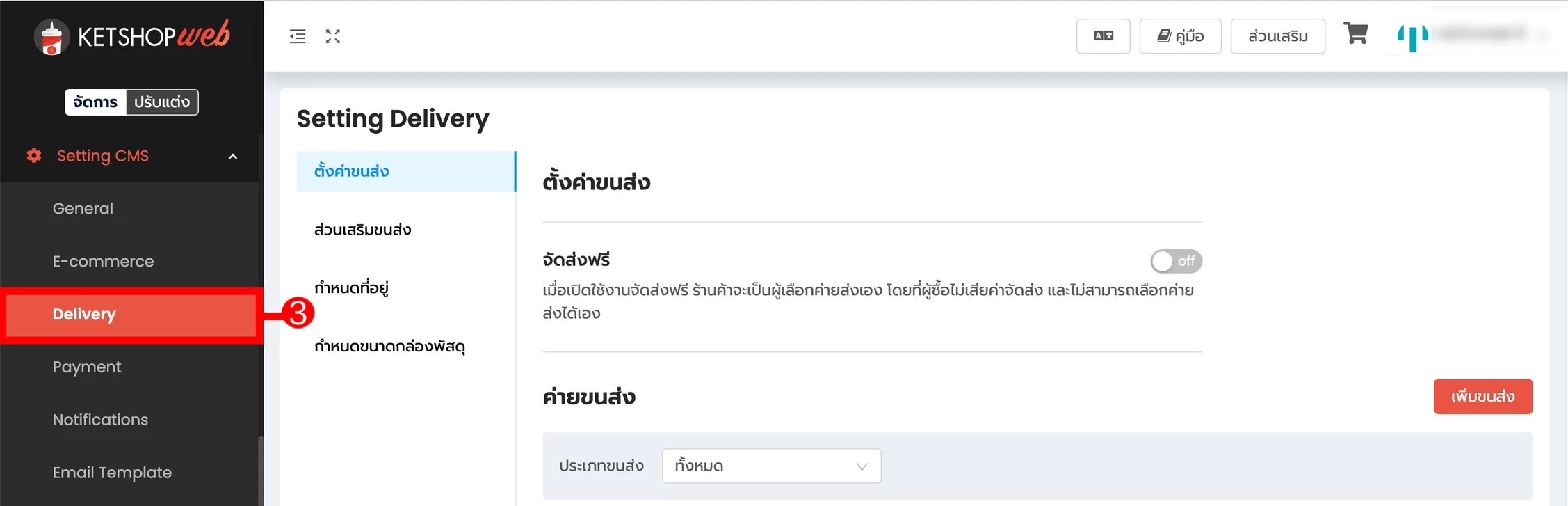
Task: Click the เพิ่มขนส่ง add shipping button
Action: click(1482, 397)
